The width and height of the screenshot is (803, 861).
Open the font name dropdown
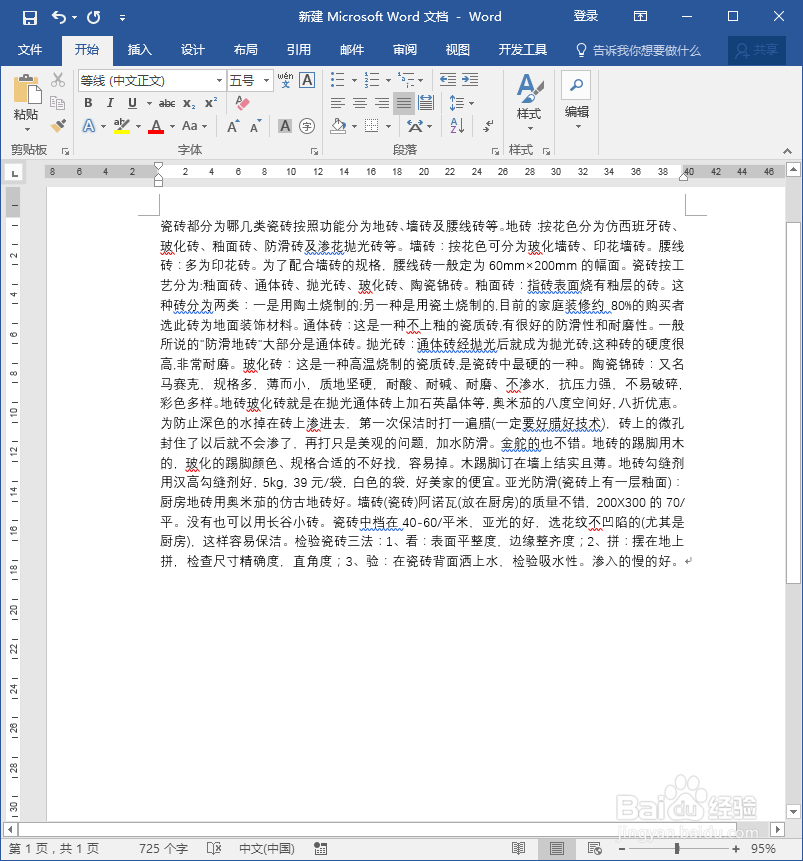point(219,81)
